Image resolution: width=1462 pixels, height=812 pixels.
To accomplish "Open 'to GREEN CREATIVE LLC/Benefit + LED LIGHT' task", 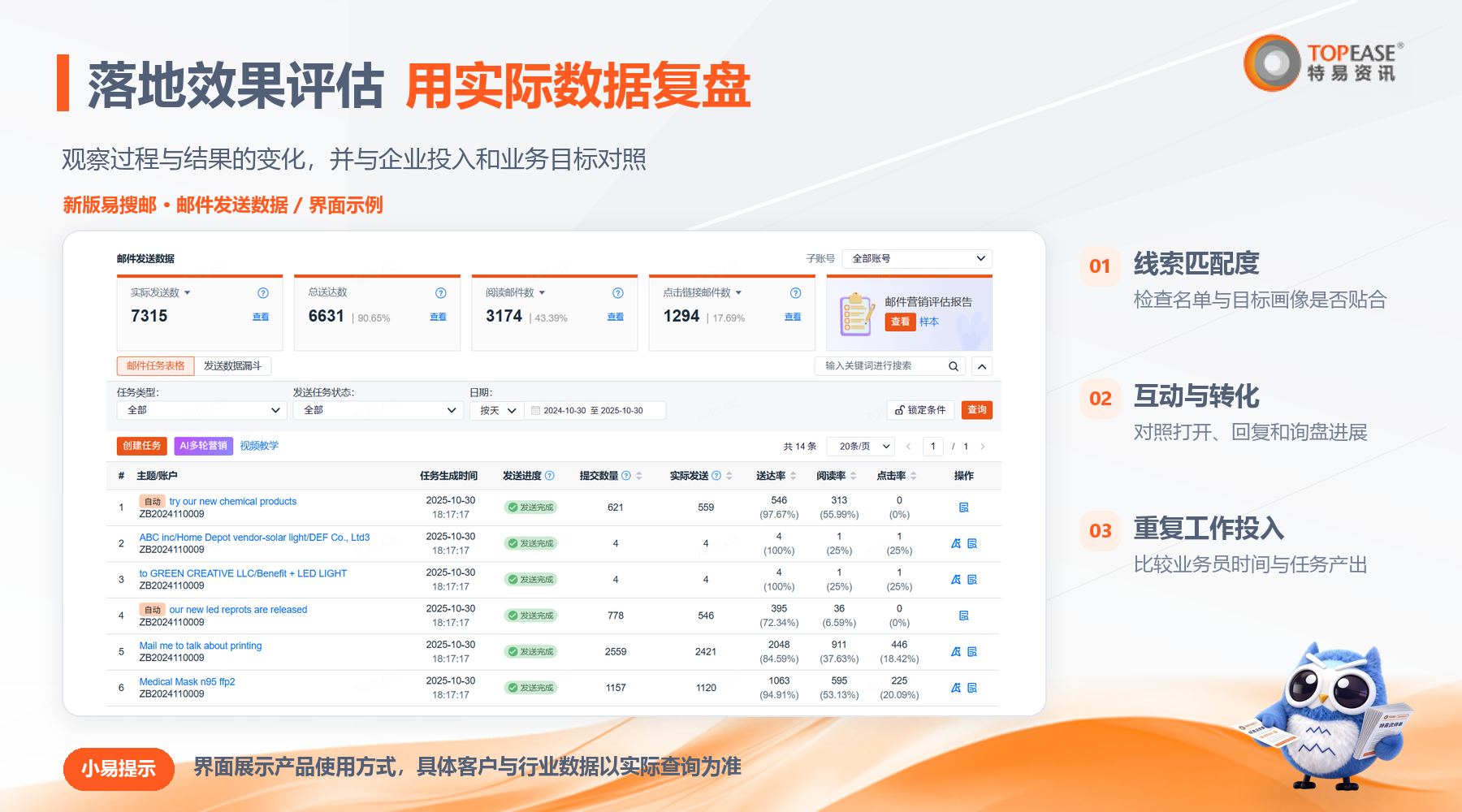I will 243,574.
